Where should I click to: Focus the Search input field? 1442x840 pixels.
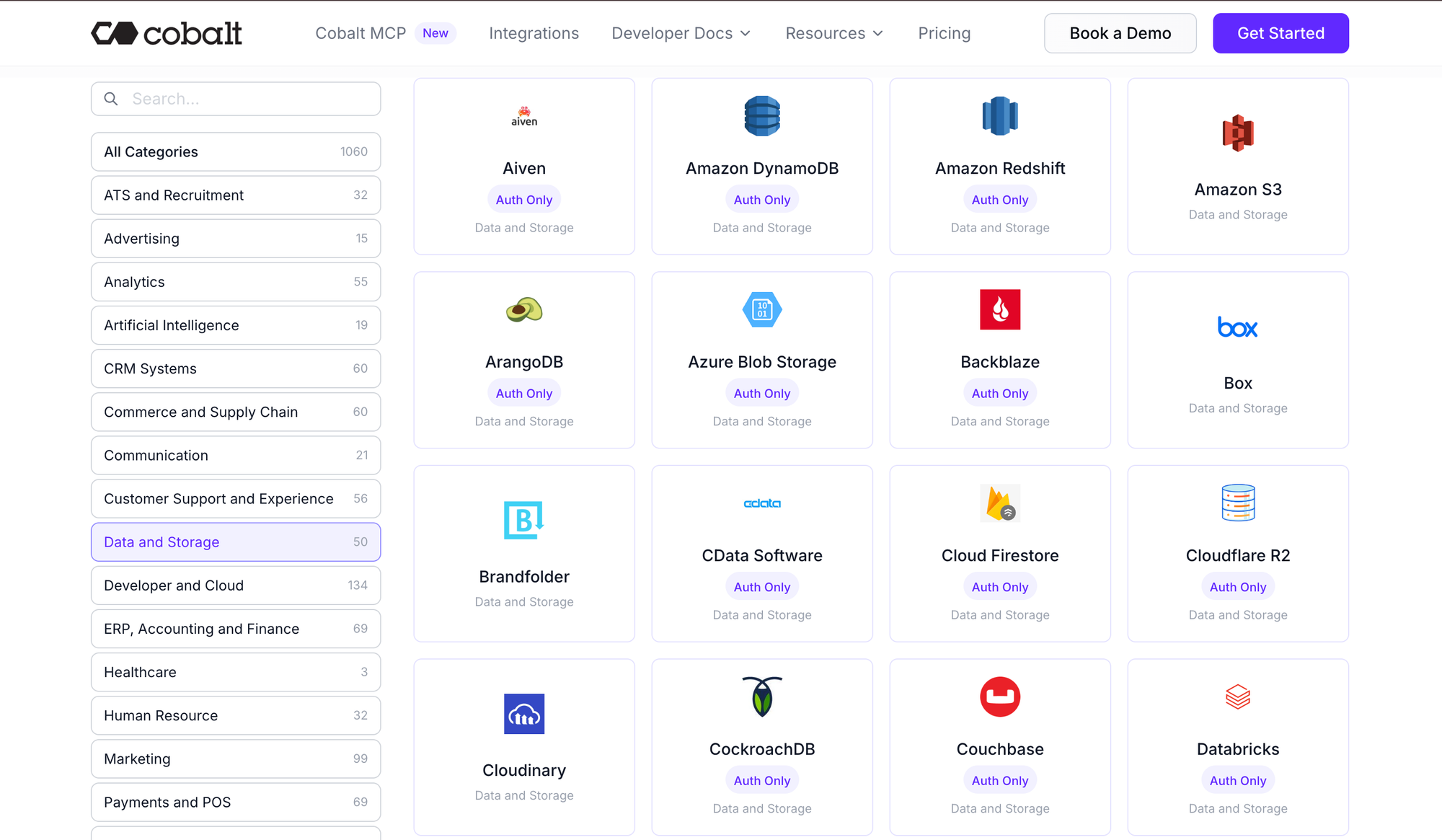tap(236, 99)
